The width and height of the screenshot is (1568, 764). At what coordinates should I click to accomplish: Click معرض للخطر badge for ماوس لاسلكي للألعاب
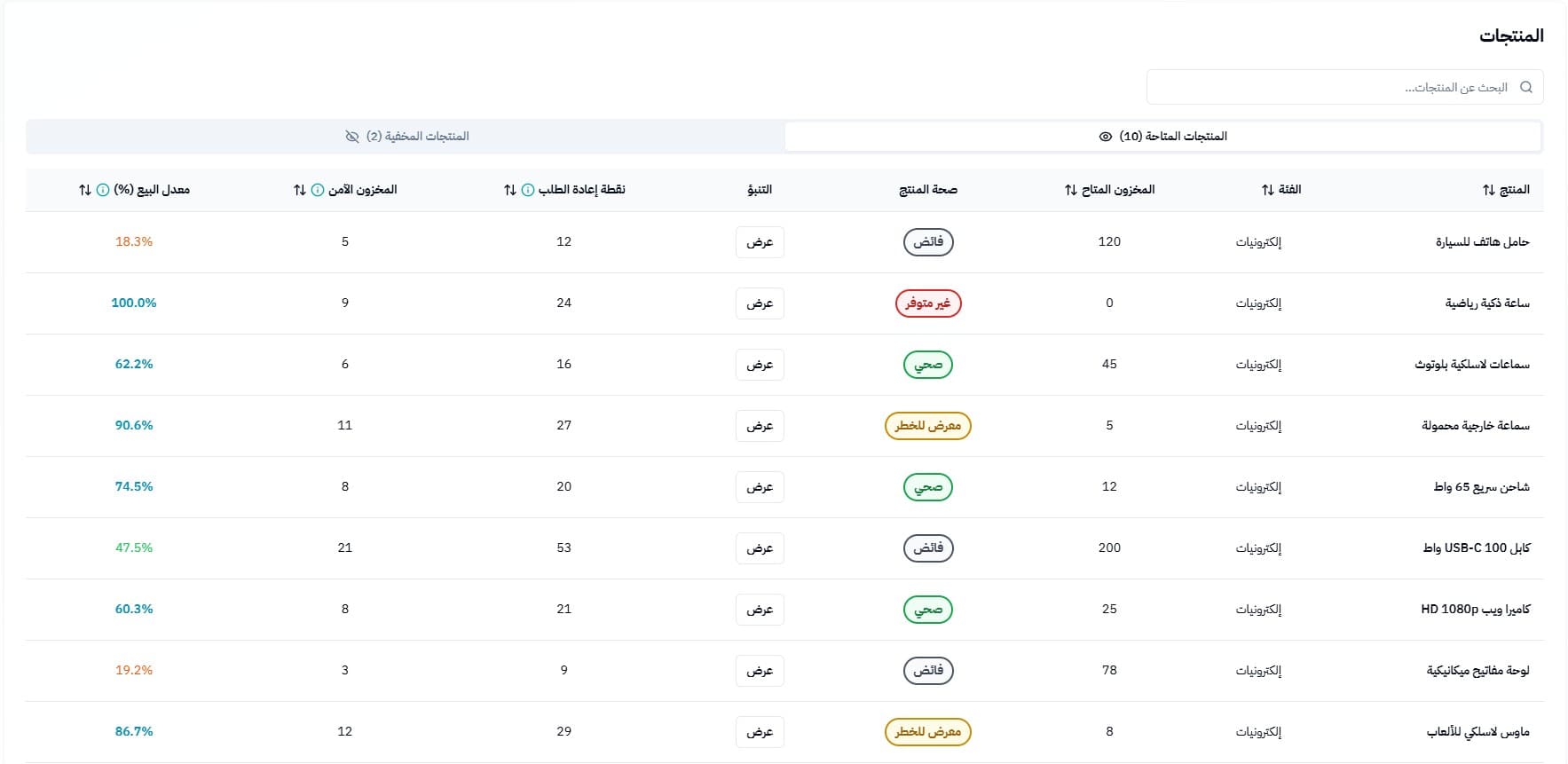pos(928,732)
